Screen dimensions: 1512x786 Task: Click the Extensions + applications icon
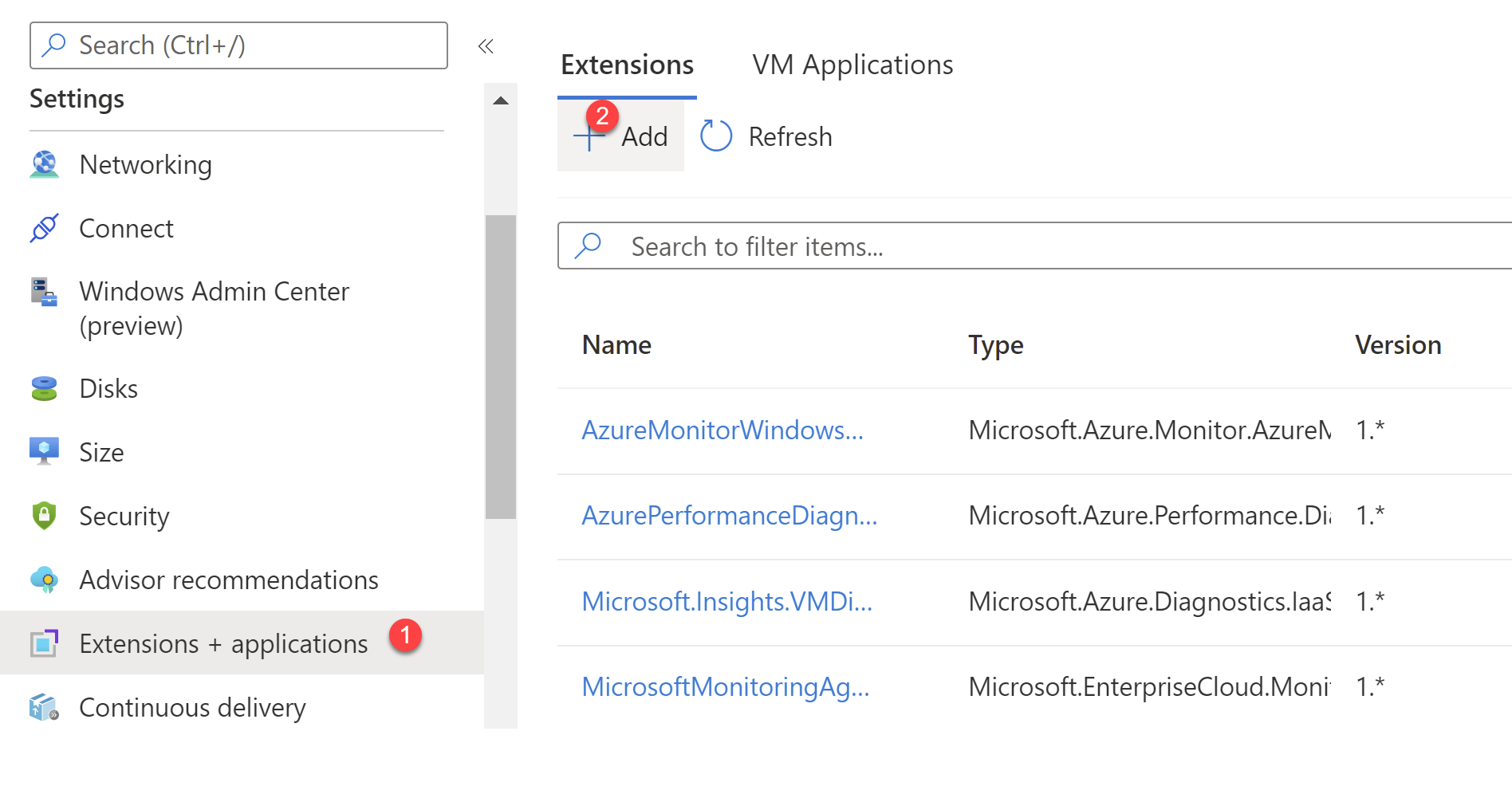coord(45,643)
